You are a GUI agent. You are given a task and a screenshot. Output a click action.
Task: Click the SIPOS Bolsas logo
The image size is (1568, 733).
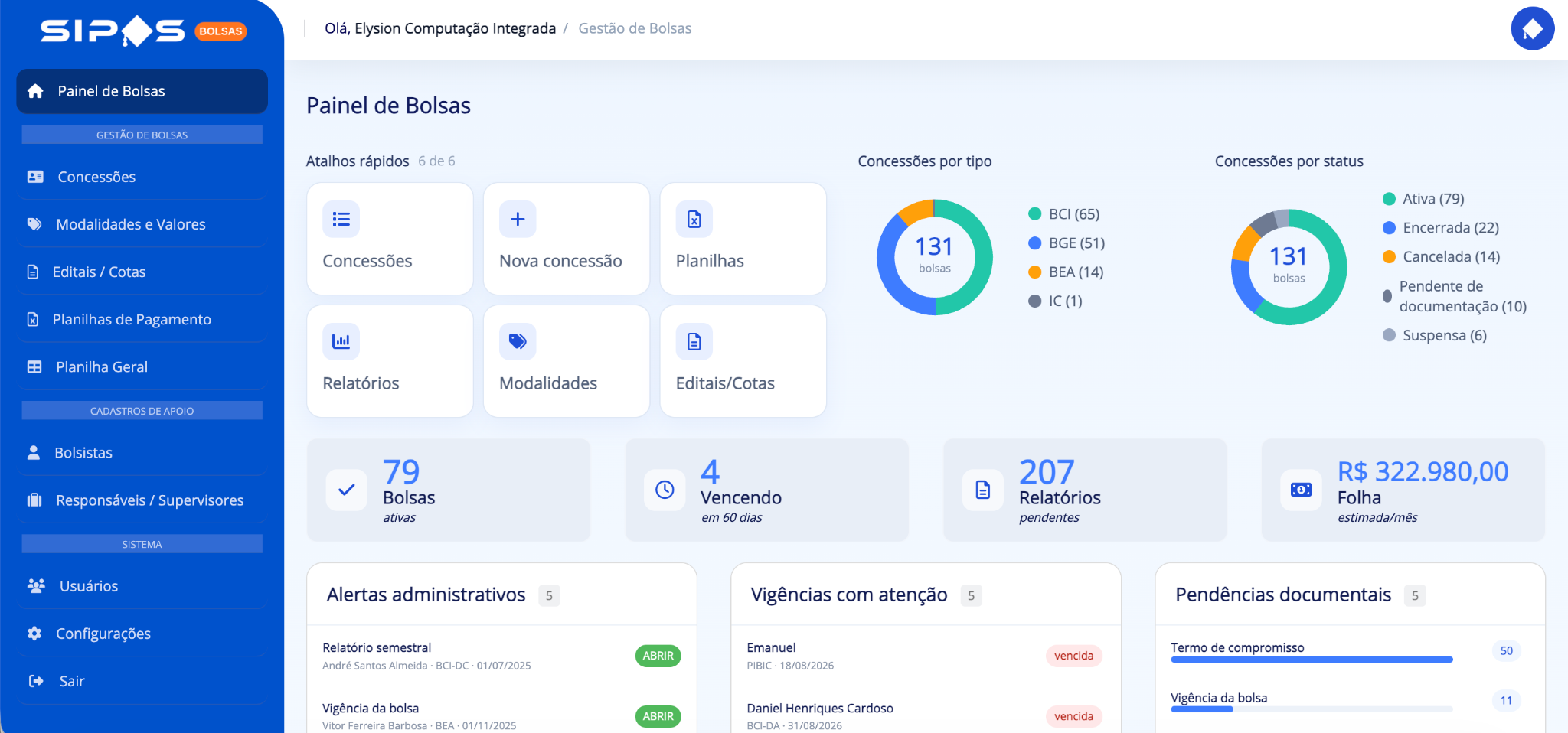(x=143, y=31)
